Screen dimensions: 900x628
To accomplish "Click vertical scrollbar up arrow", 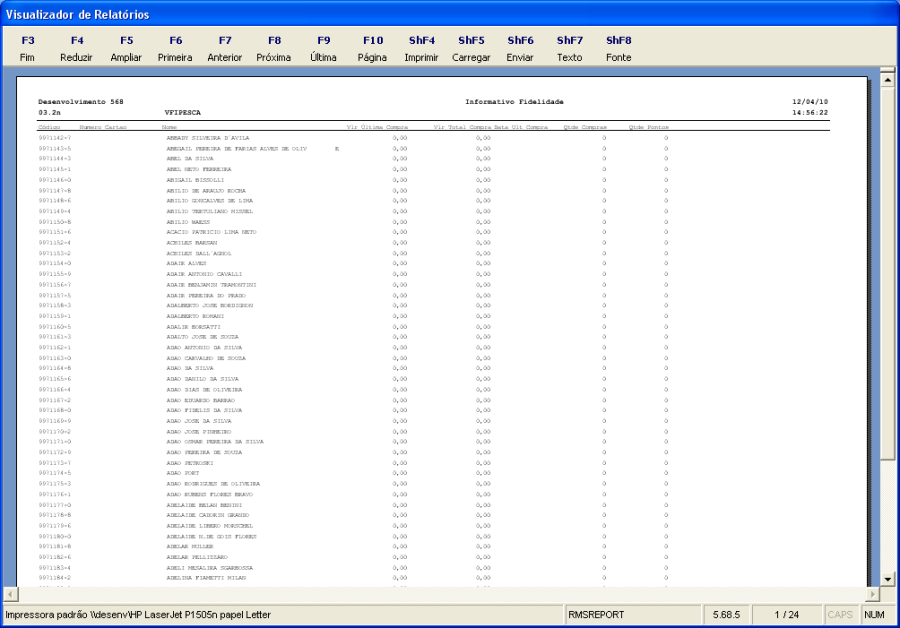I will click(887, 79).
